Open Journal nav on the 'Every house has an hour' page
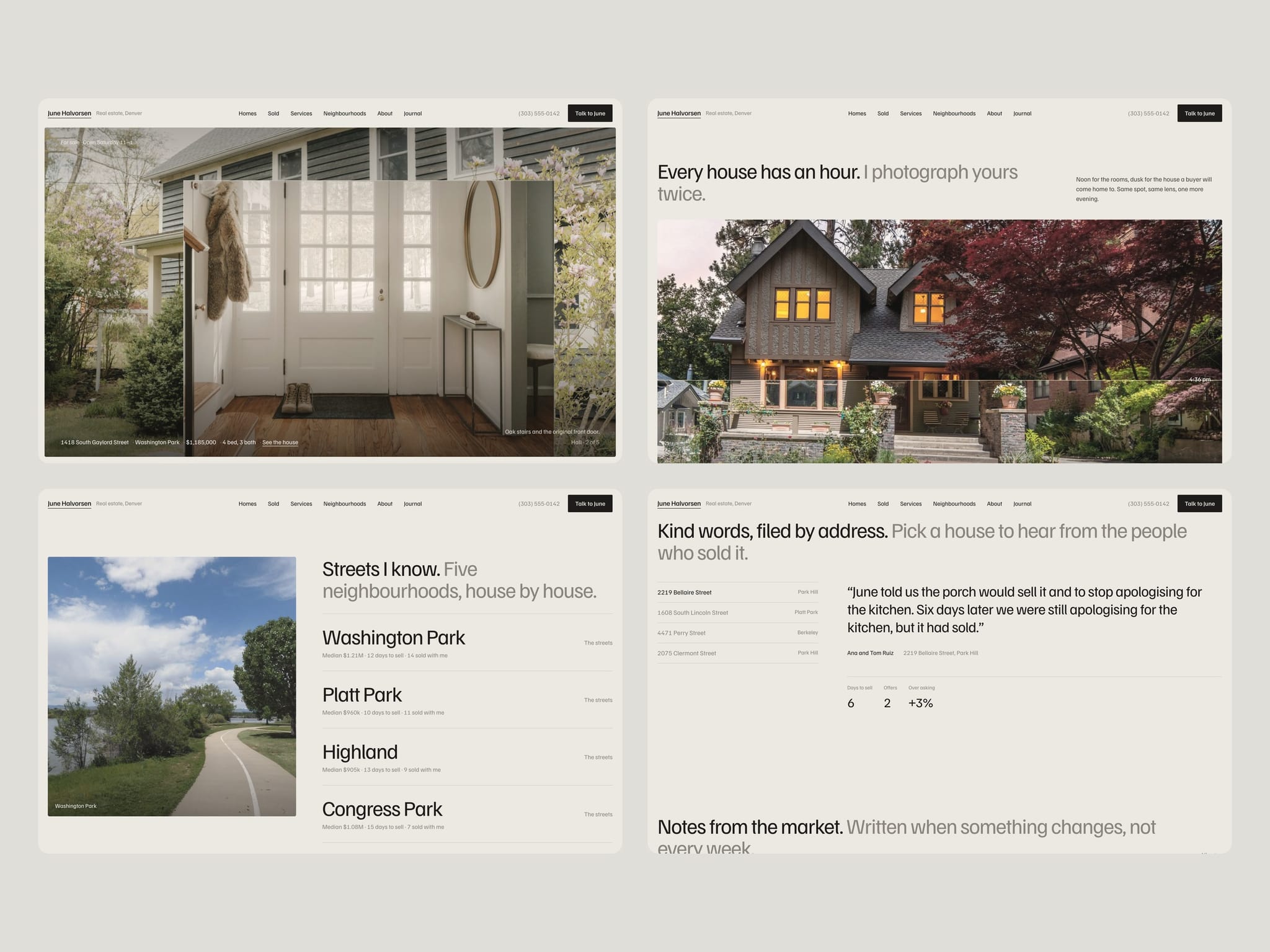This screenshot has width=1270, height=952. [x=1023, y=113]
